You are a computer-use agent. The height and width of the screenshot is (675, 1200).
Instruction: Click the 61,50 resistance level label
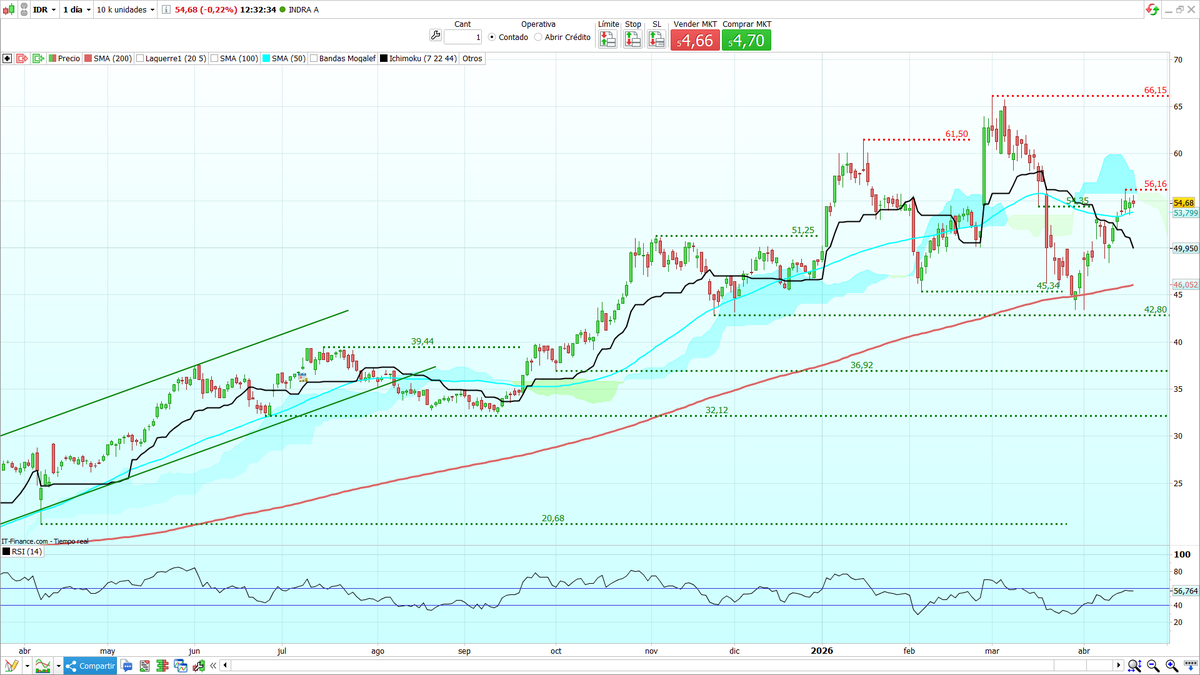pyautogui.click(x=956, y=134)
